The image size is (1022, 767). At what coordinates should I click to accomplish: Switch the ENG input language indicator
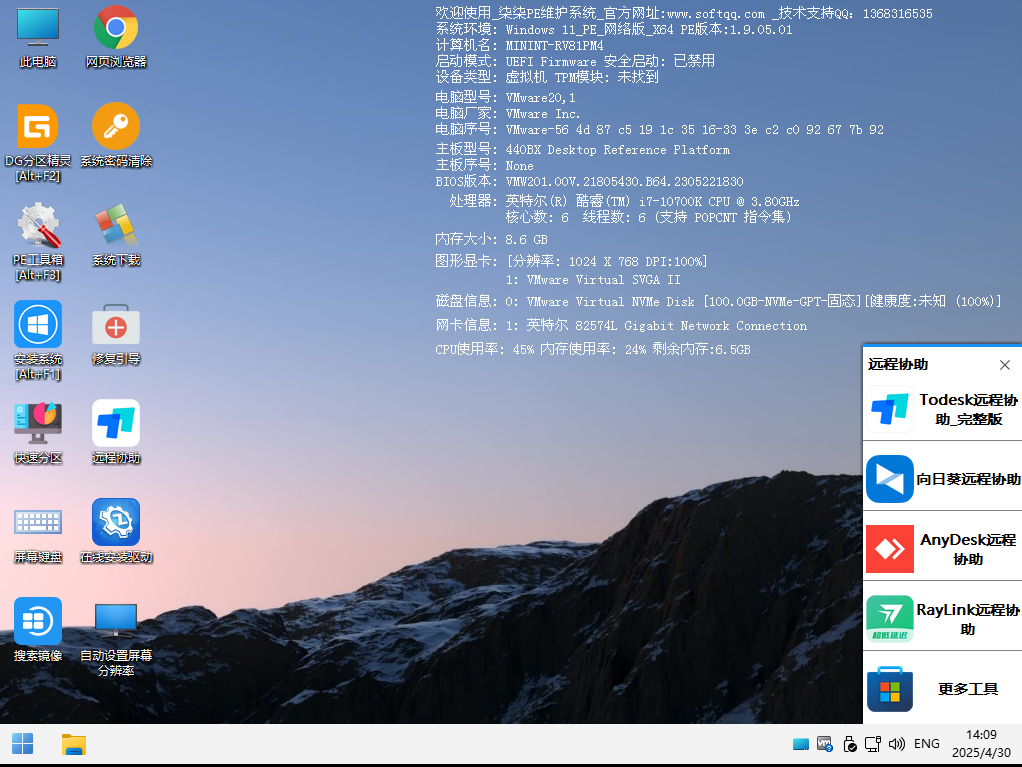(927, 744)
